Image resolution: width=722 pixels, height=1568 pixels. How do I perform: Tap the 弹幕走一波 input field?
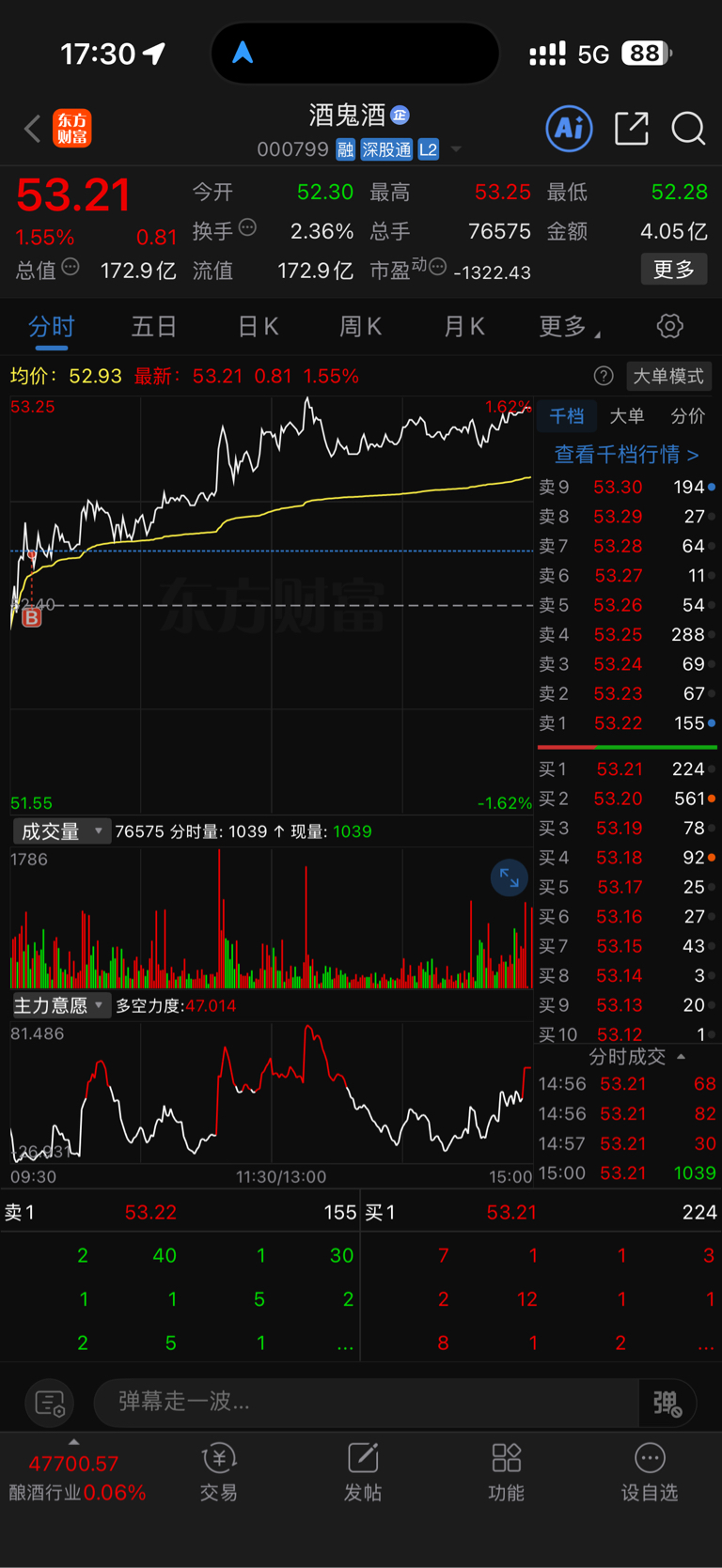tap(367, 1403)
